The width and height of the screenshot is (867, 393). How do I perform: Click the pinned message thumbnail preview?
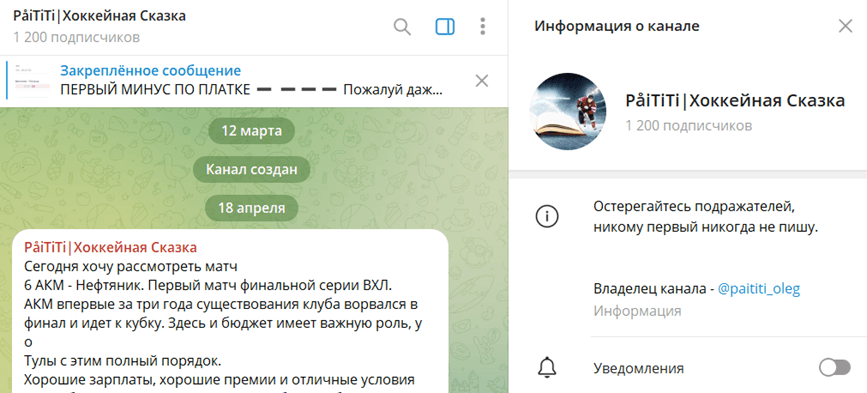[32, 81]
